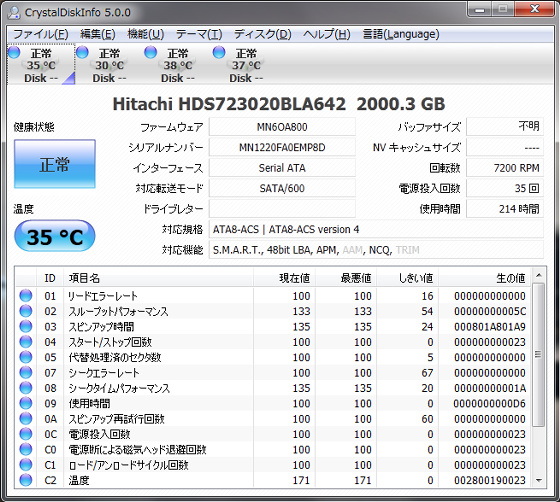Click status orb of row 01 リードエラーレート
This screenshot has width=560, height=502.
point(26,296)
